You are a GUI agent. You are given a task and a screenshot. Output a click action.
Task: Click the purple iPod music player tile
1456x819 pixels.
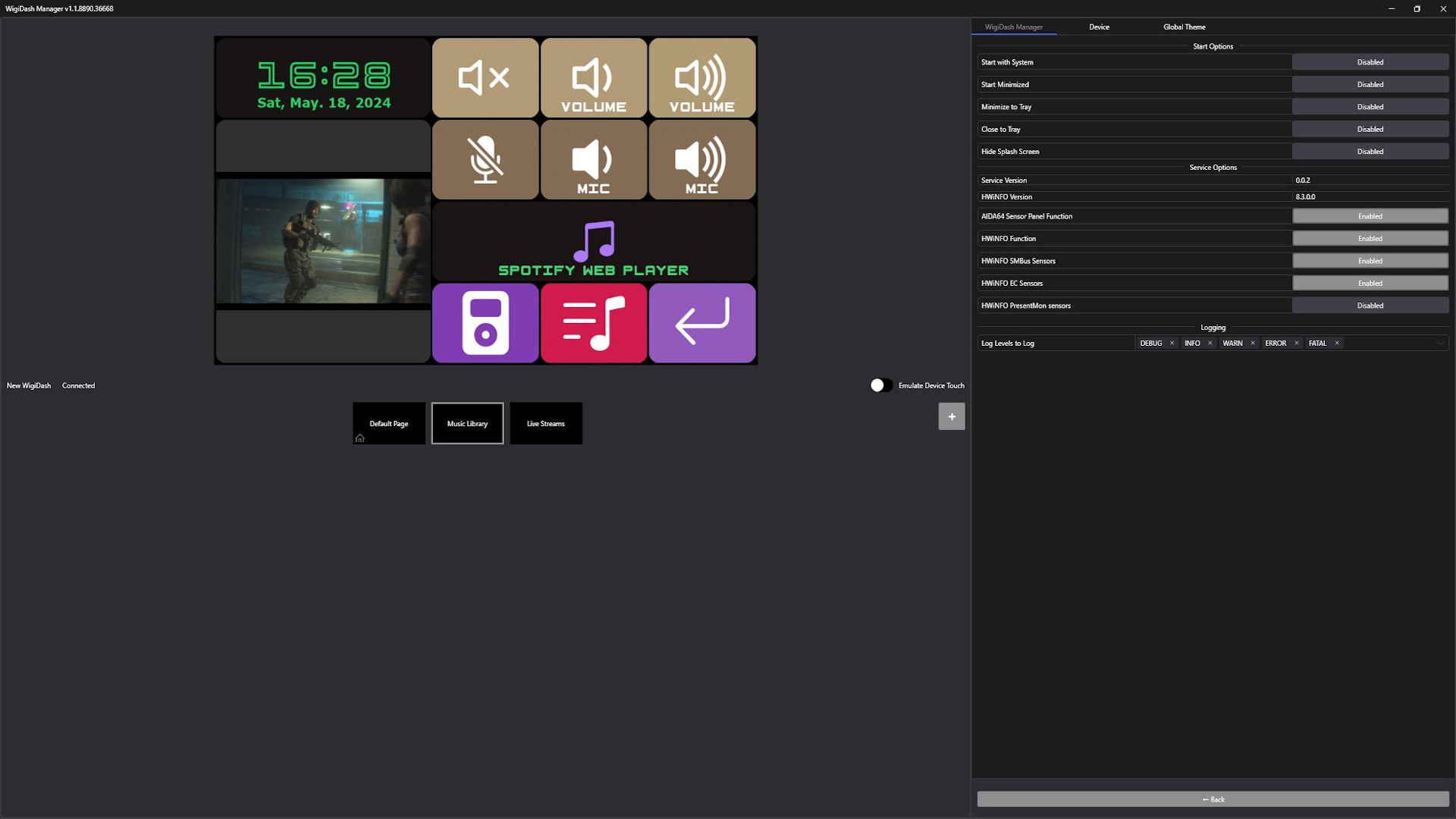pyautogui.click(x=485, y=323)
